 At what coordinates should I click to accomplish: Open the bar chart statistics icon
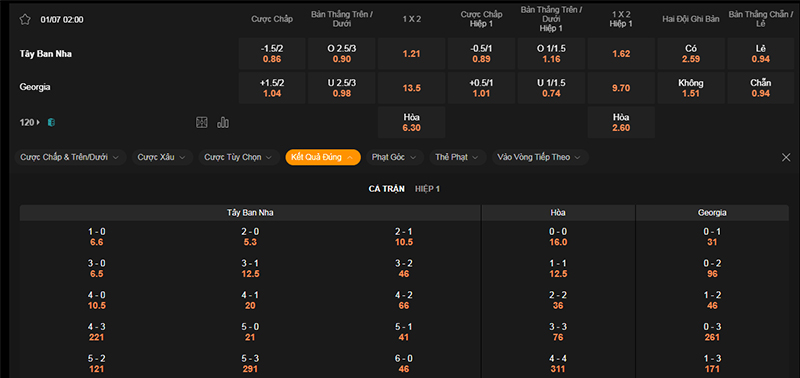tap(223, 122)
